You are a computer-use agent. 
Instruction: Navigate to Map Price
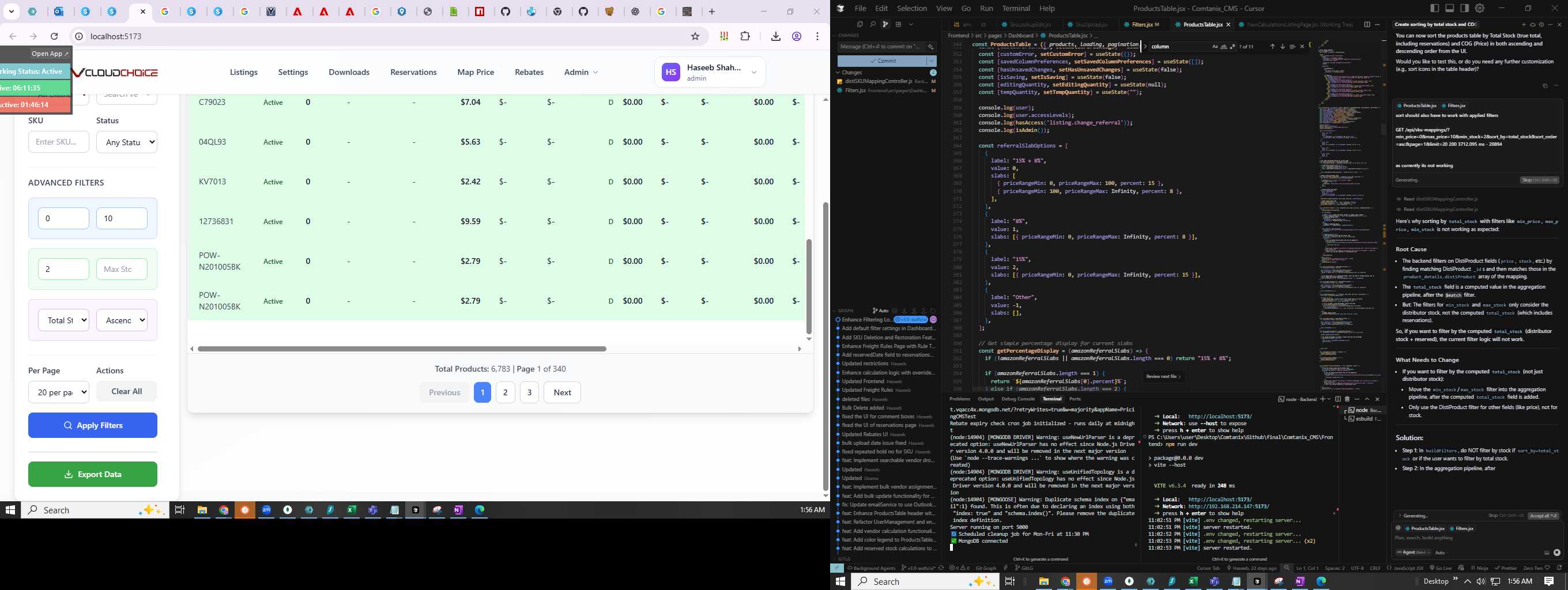(476, 72)
